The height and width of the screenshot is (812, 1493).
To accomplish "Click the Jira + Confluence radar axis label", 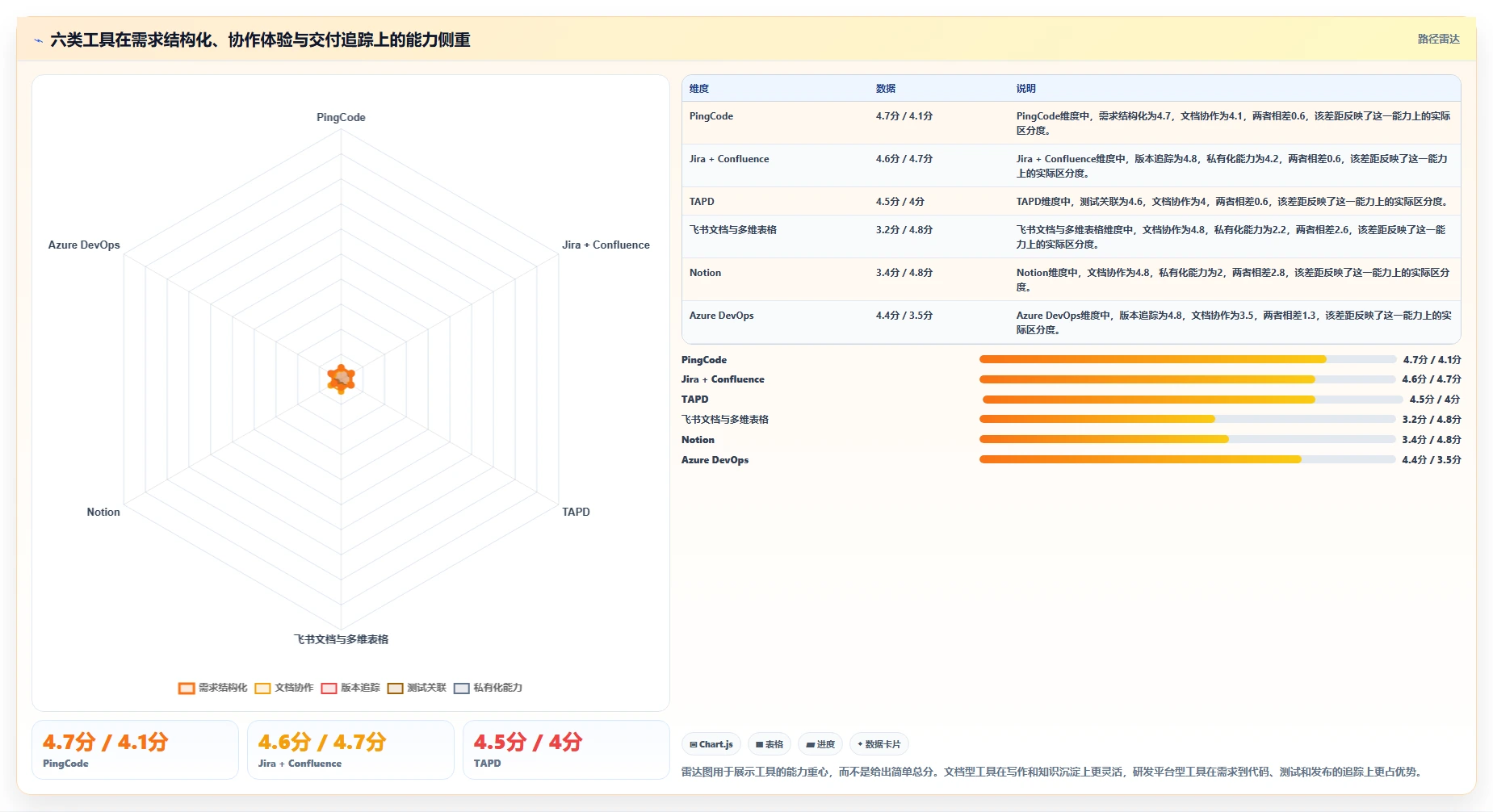I will (x=606, y=245).
